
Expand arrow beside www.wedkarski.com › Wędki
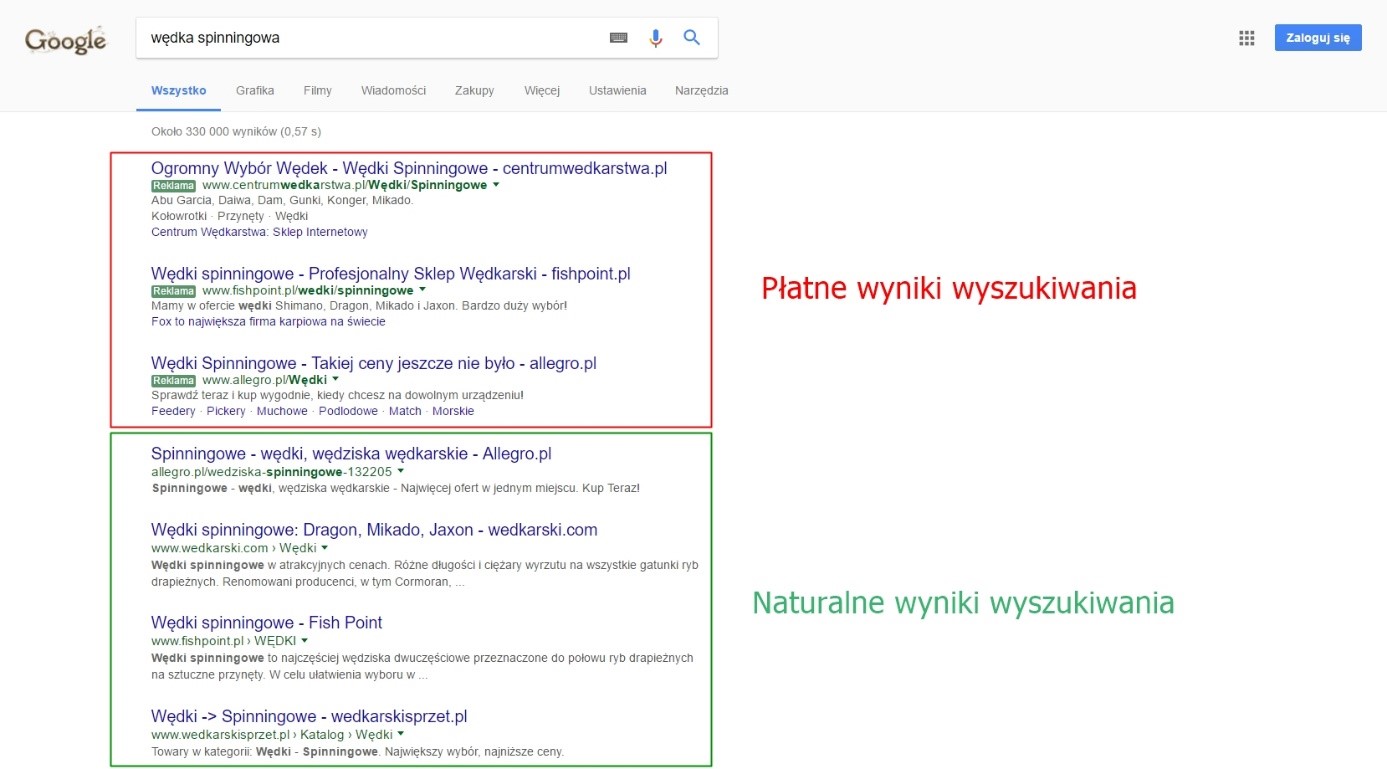(324, 548)
